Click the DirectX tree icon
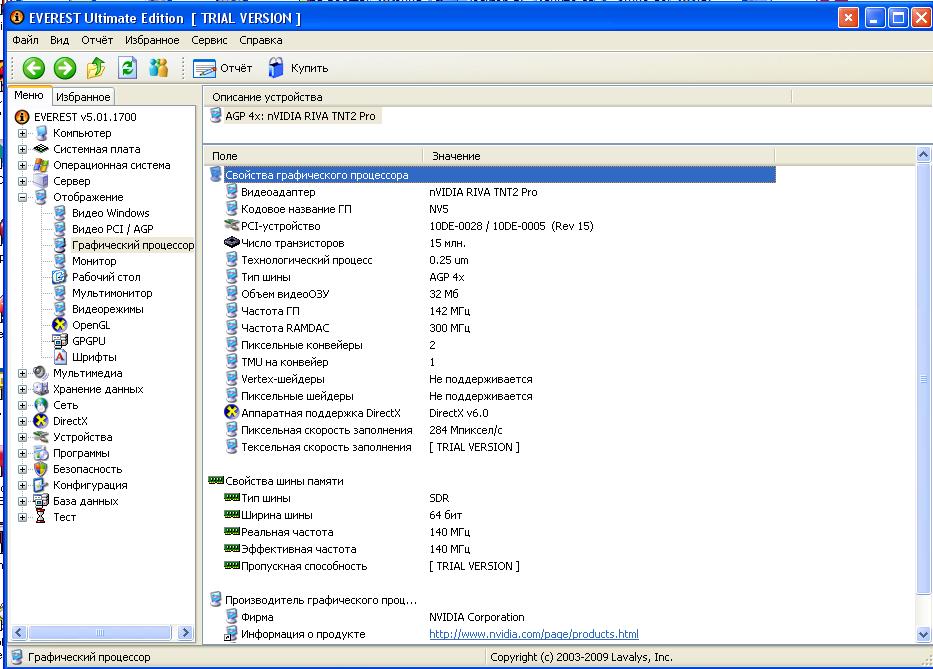 click(x=40, y=421)
